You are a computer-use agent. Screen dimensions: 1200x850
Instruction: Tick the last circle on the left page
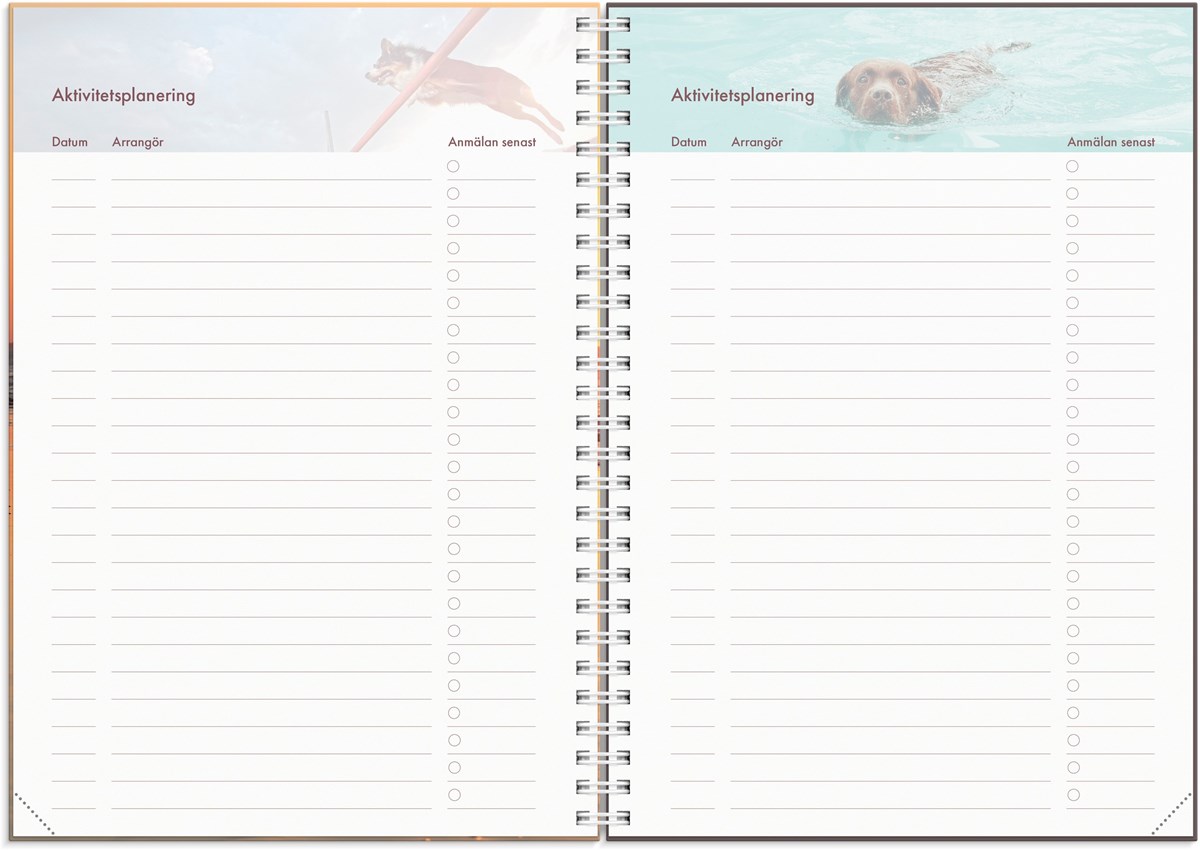point(453,795)
